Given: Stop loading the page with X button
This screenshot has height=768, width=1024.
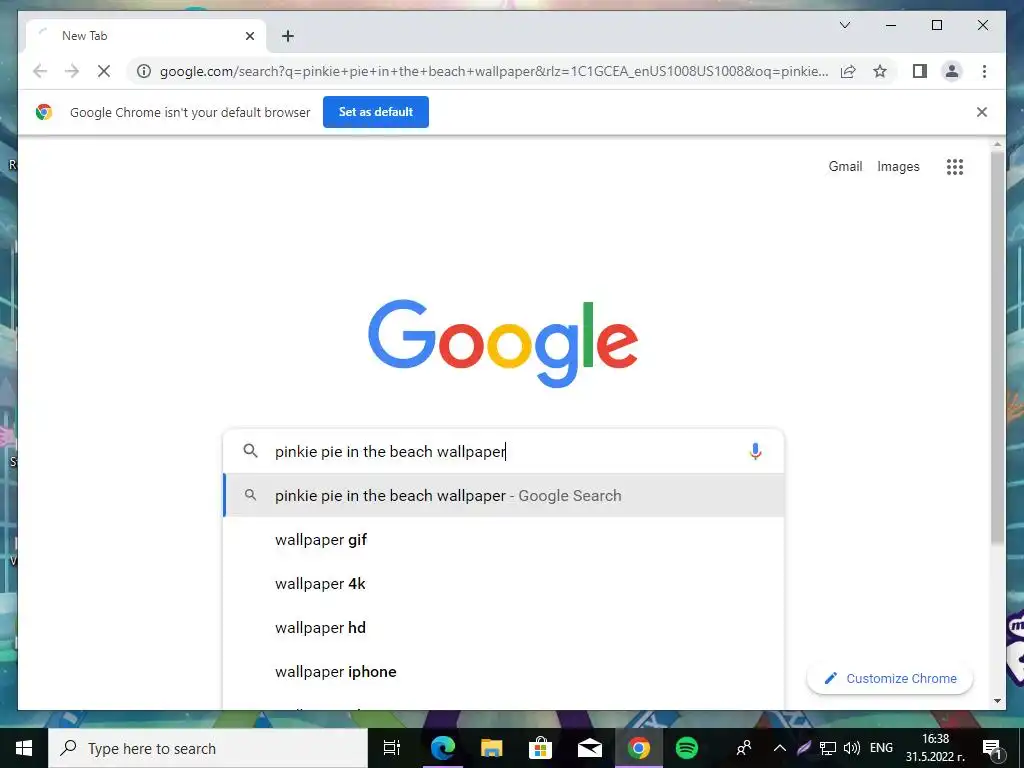Looking at the screenshot, I should [x=104, y=71].
